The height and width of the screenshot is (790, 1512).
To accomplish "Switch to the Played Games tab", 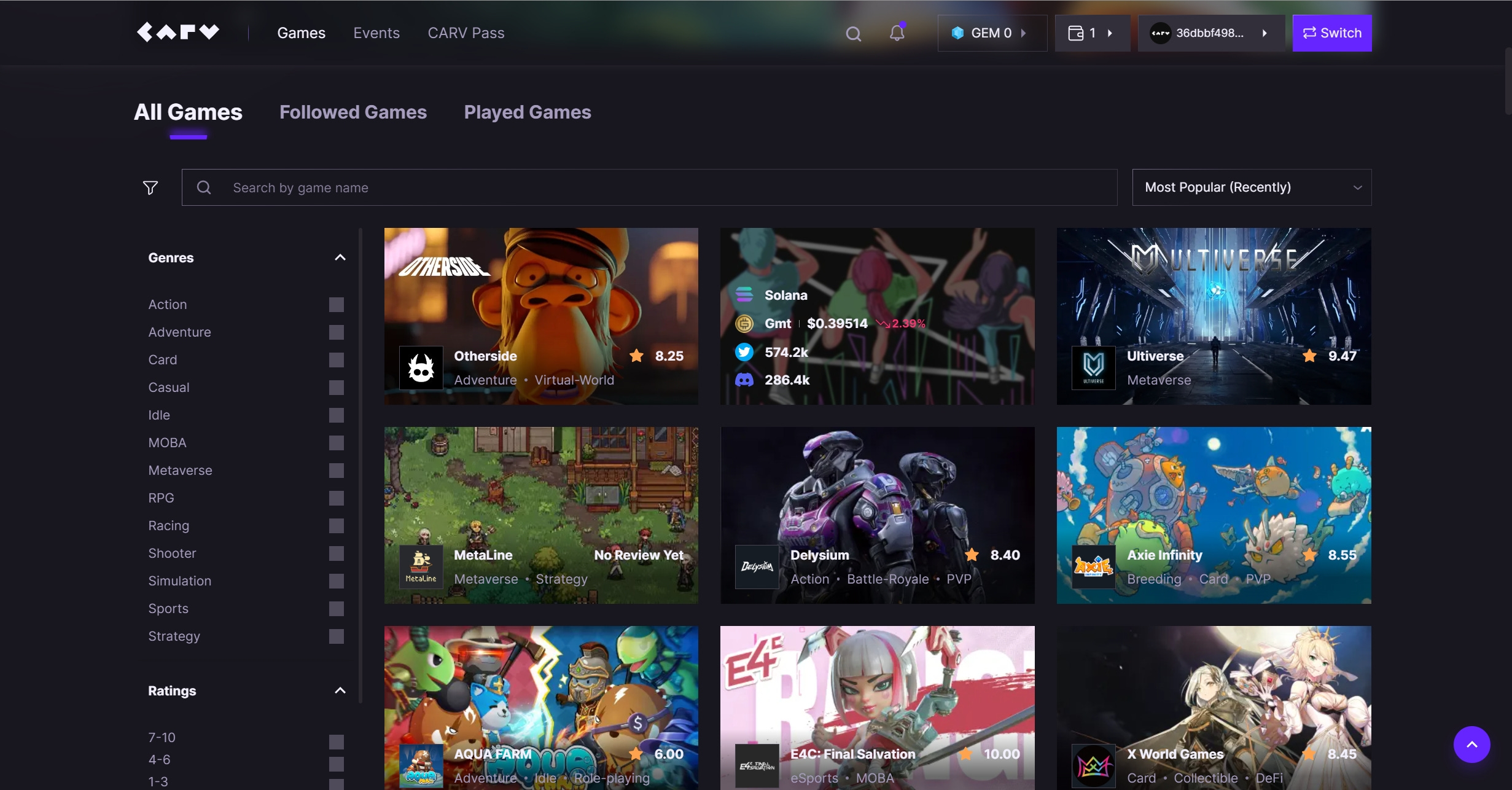I will coord(528,112).
